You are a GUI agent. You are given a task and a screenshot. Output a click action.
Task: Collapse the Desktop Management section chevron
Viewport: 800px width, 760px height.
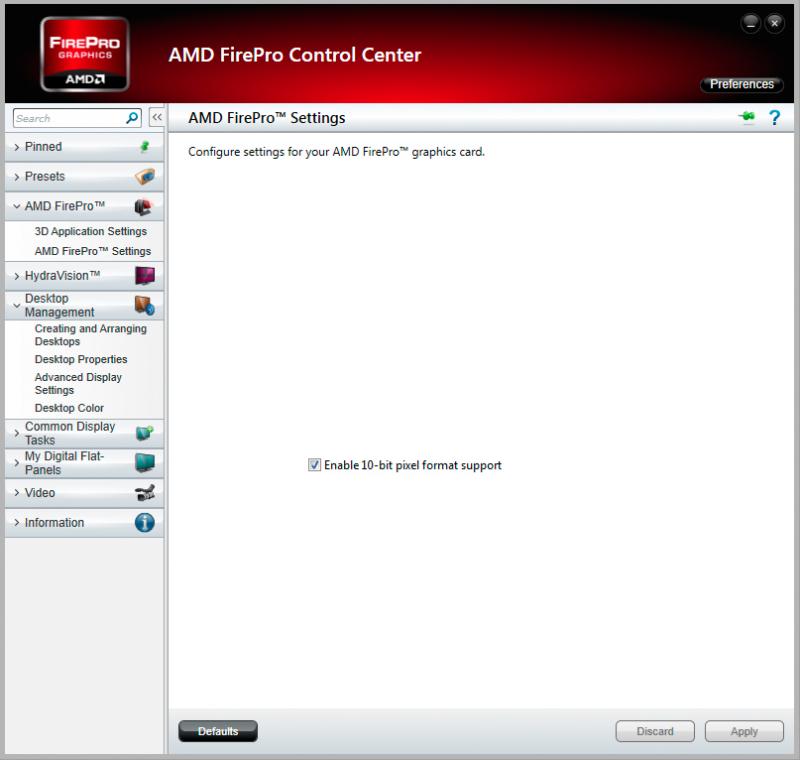coord(17,306)
